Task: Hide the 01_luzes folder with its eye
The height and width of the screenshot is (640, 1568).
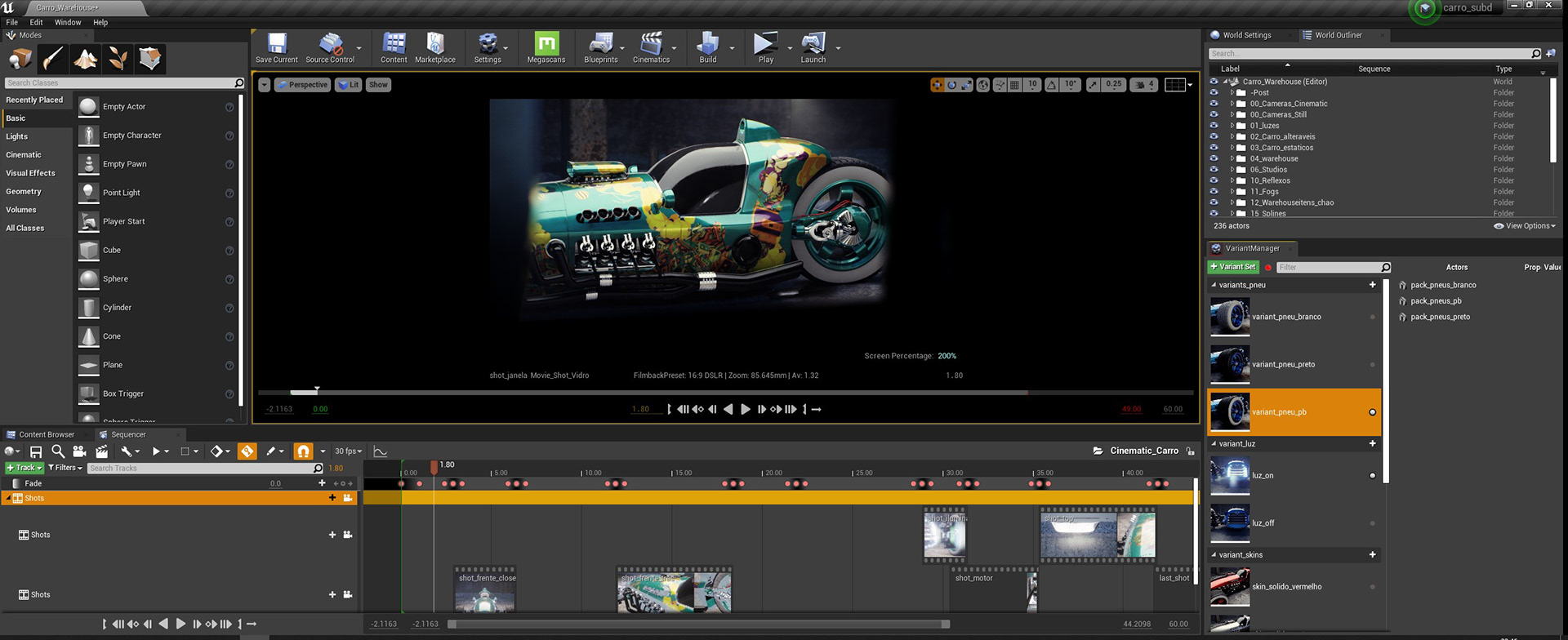Action: click(x=1214, y=126)
